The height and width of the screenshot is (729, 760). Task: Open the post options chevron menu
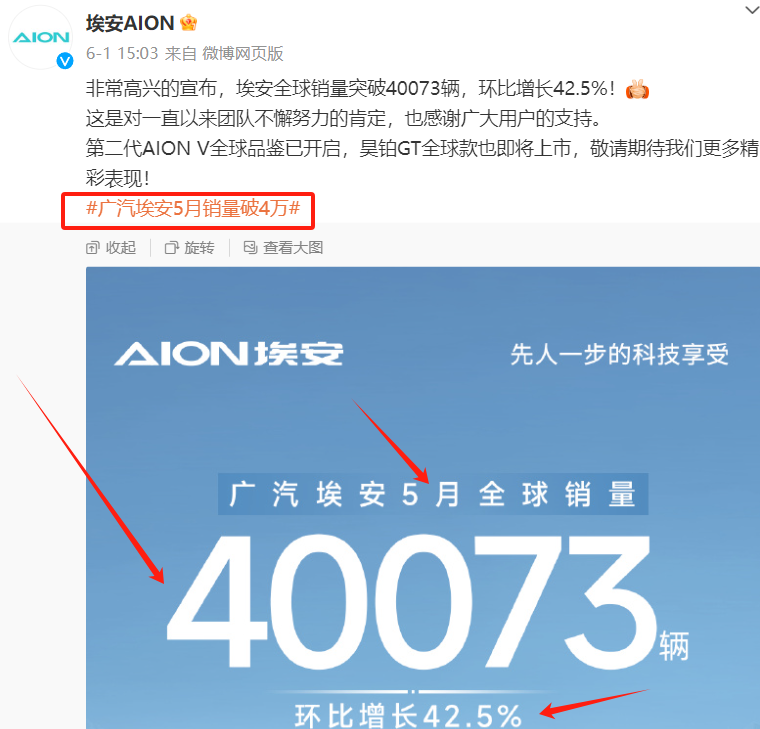[753, 10]
